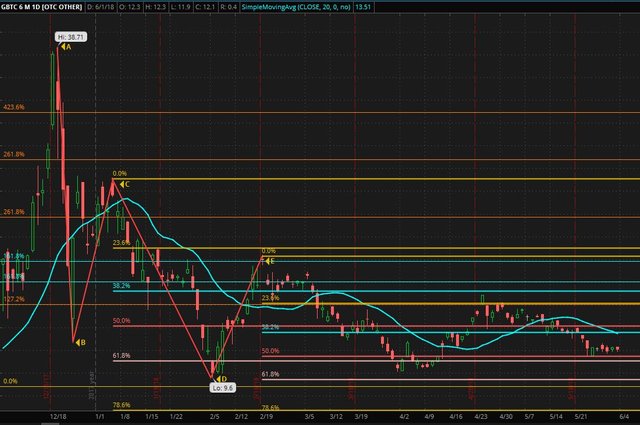Click the yellow A point marker

[66, 47]
